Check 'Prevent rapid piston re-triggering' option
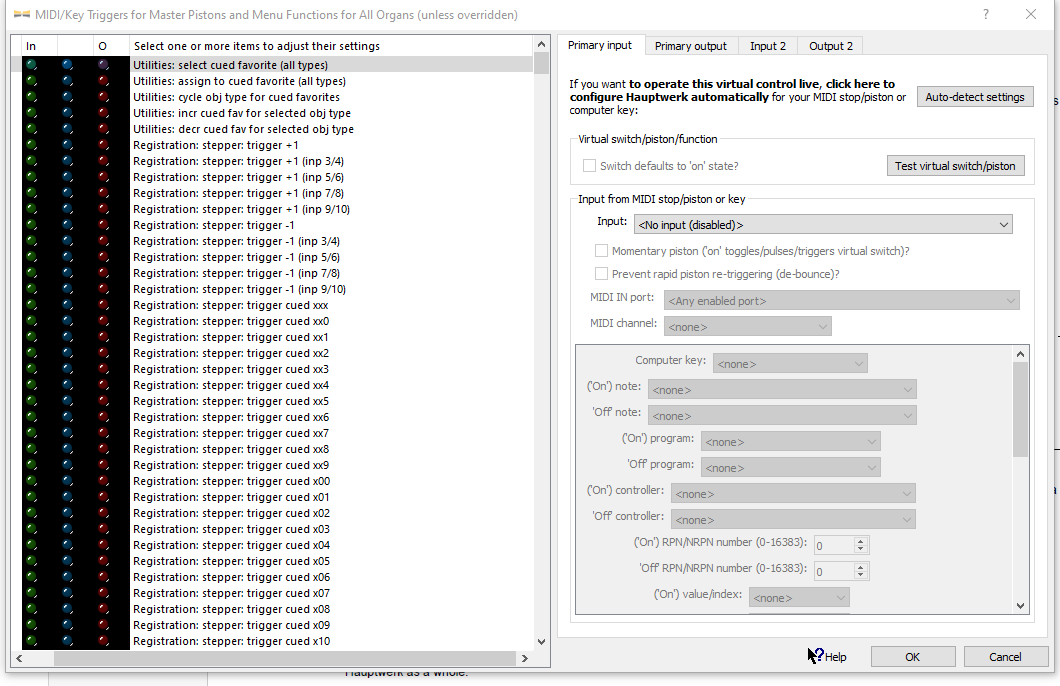 [601, 273]
